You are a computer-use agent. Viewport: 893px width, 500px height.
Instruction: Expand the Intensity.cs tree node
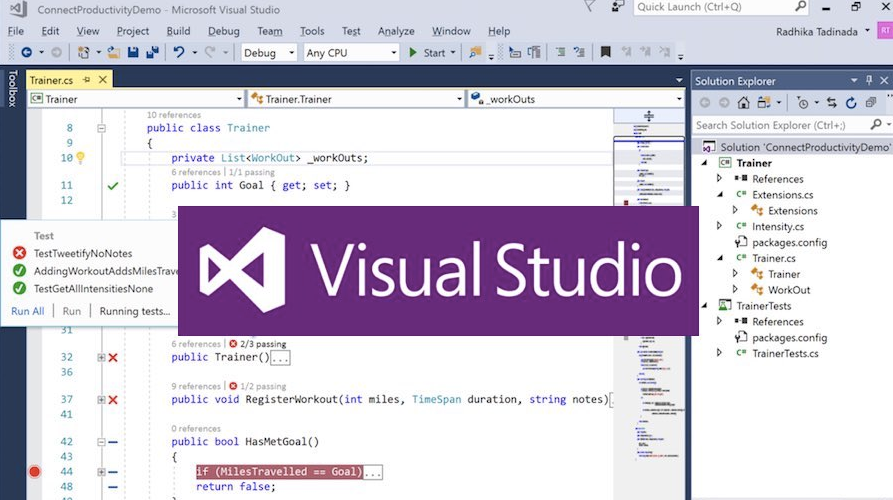720,226
